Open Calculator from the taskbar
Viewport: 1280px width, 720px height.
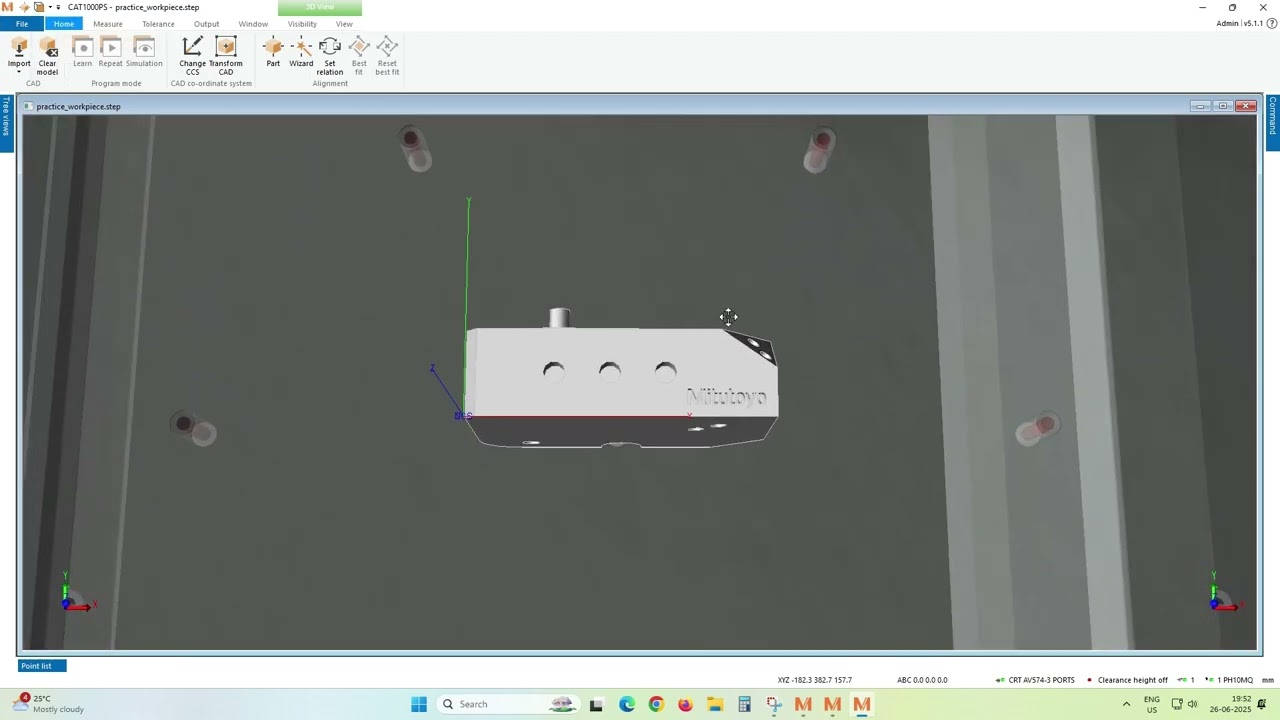tap(744, 704)
